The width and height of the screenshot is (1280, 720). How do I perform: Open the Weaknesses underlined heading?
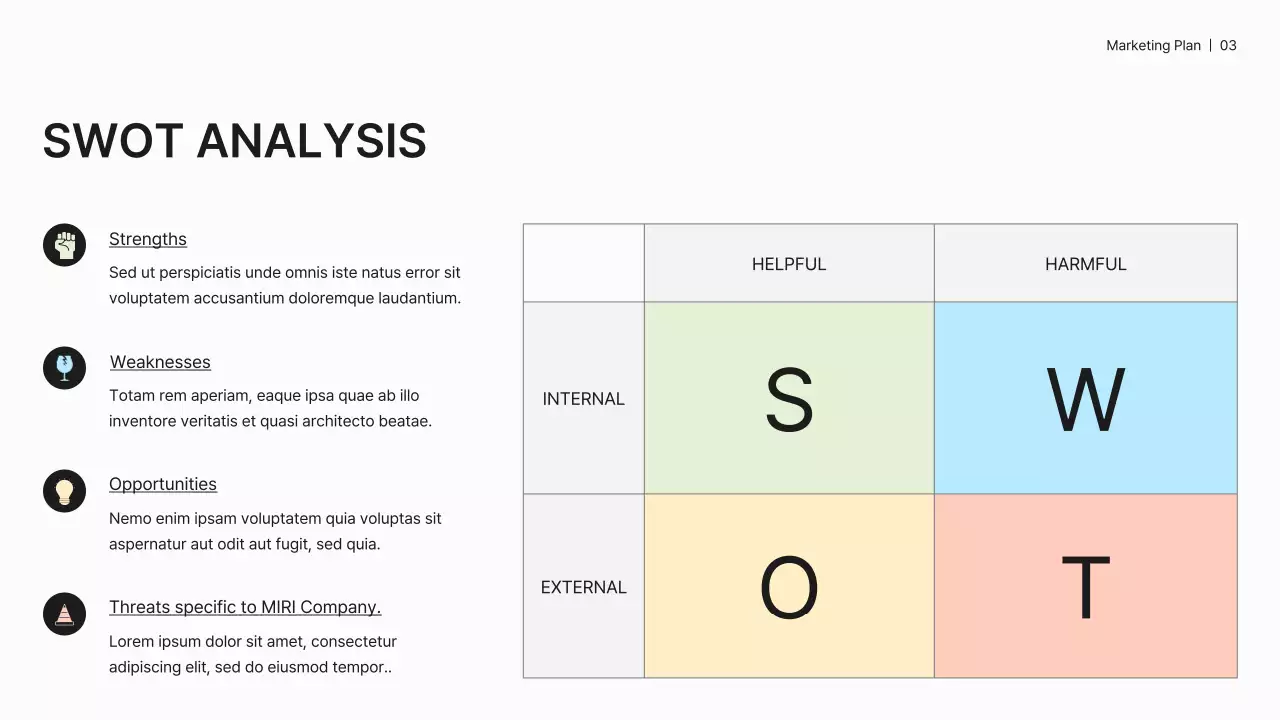[x=160, y=362]
